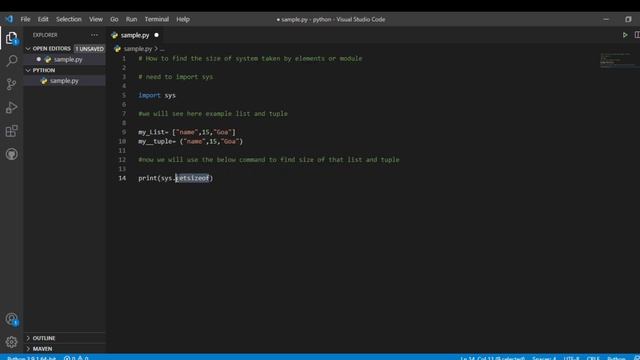Run Python file with play button

pyautogui.click(x=625, y=35)
